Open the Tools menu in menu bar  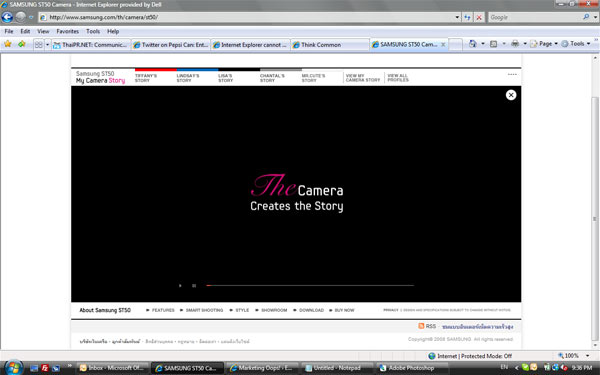tap(93, 31)
